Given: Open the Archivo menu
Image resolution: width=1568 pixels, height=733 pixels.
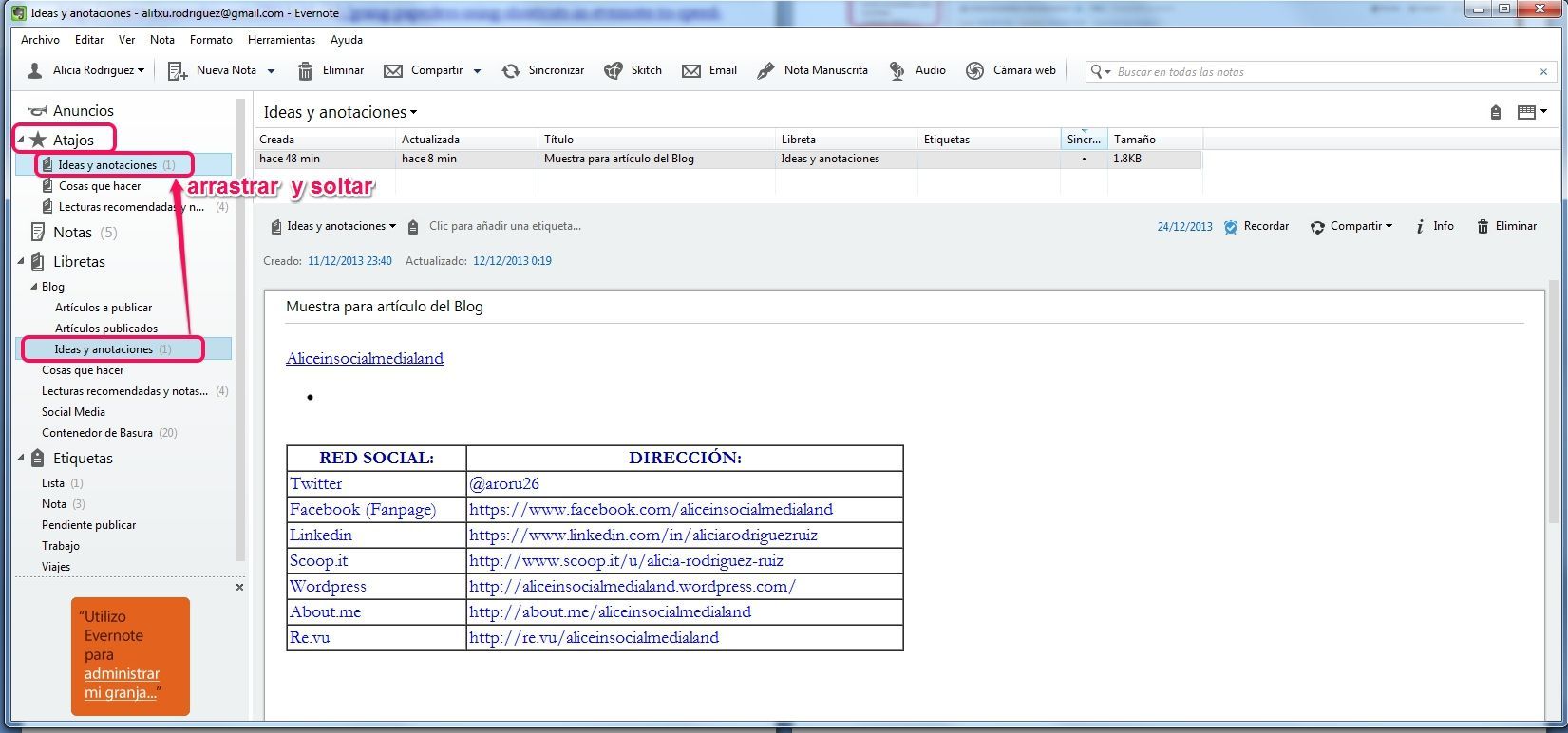Looking at the screenshot, I should pos(40,40).
